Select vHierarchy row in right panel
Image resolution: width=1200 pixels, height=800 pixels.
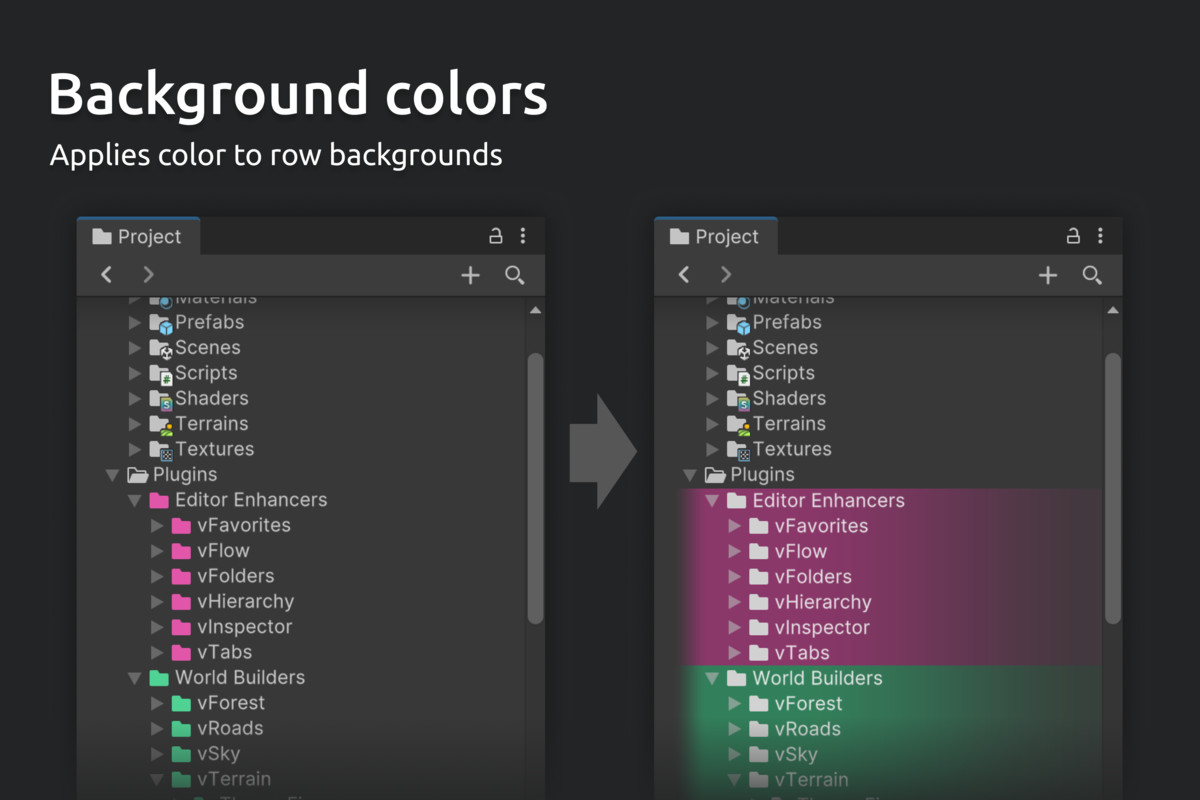tap(879, 602)
